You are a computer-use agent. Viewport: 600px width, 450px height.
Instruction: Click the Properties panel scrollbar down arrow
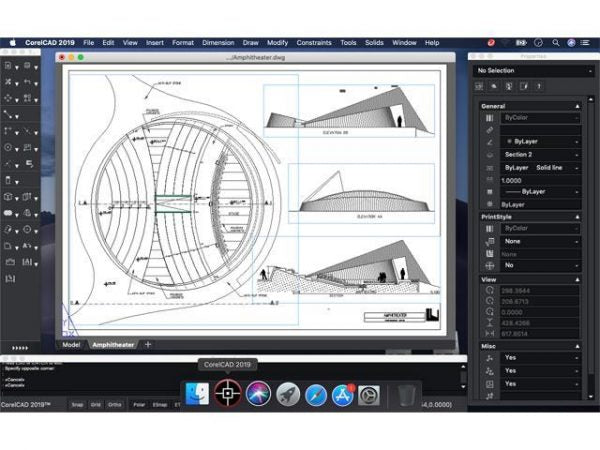pos(591,396)
